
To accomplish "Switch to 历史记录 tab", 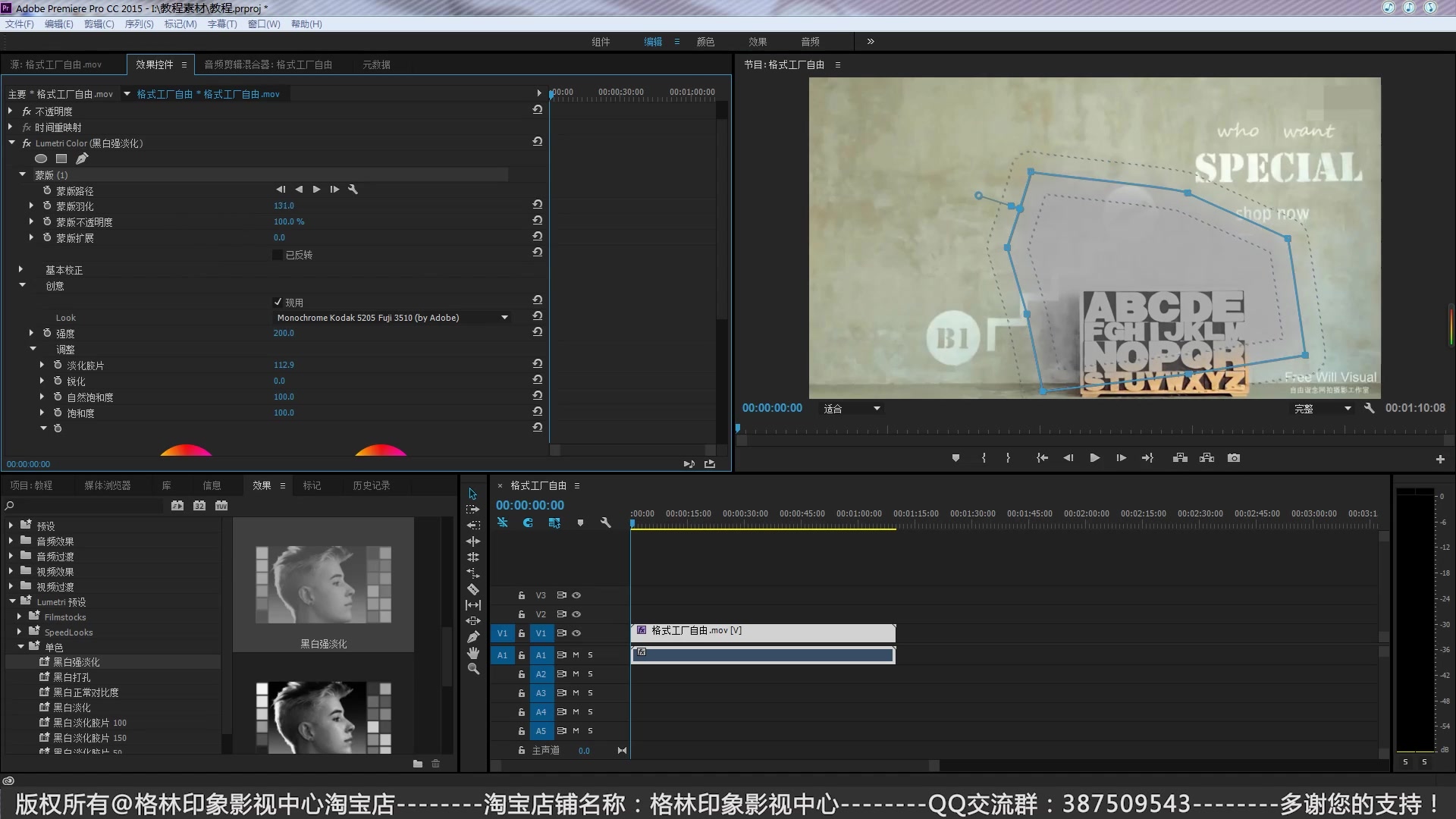I will (x=371, y=485).
